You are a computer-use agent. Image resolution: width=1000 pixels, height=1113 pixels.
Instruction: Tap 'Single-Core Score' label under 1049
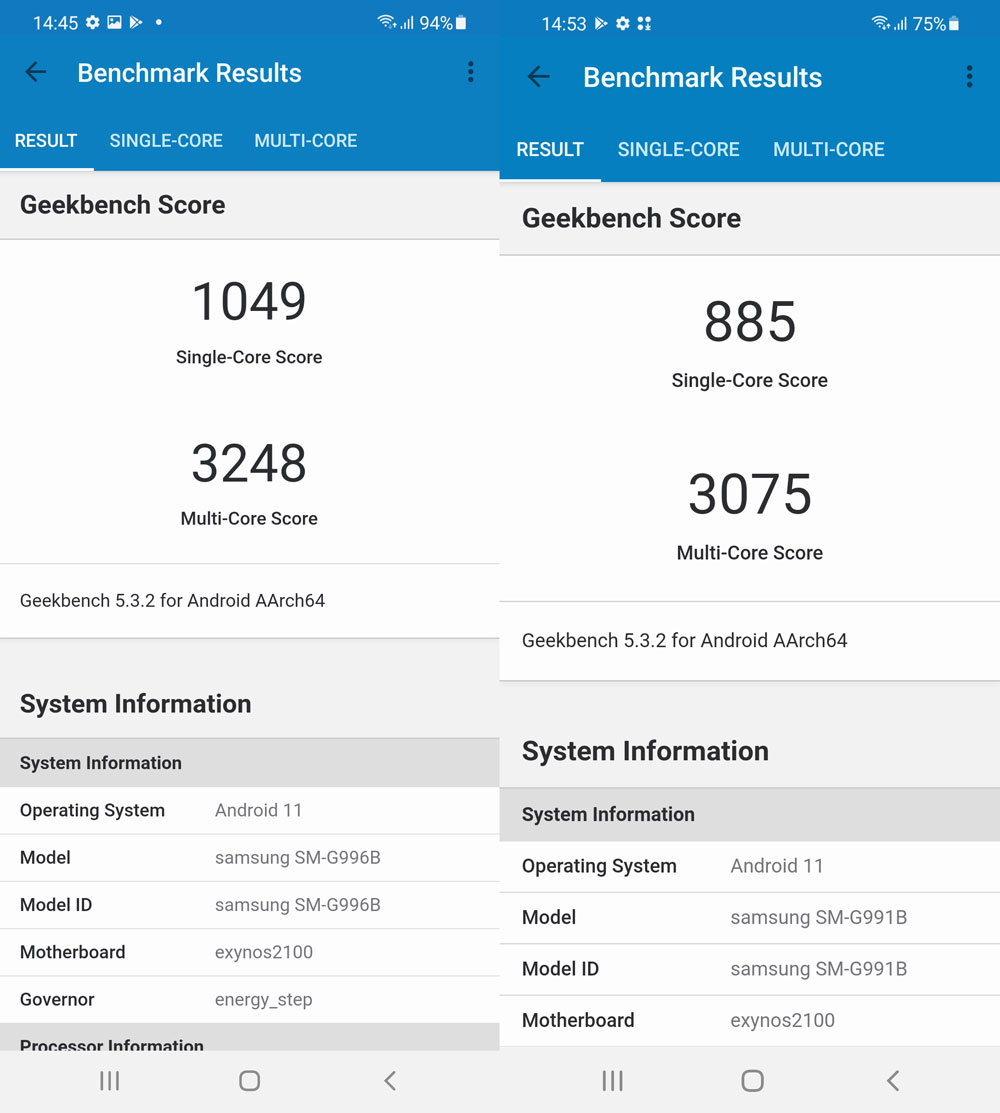[x=249, y=357]
